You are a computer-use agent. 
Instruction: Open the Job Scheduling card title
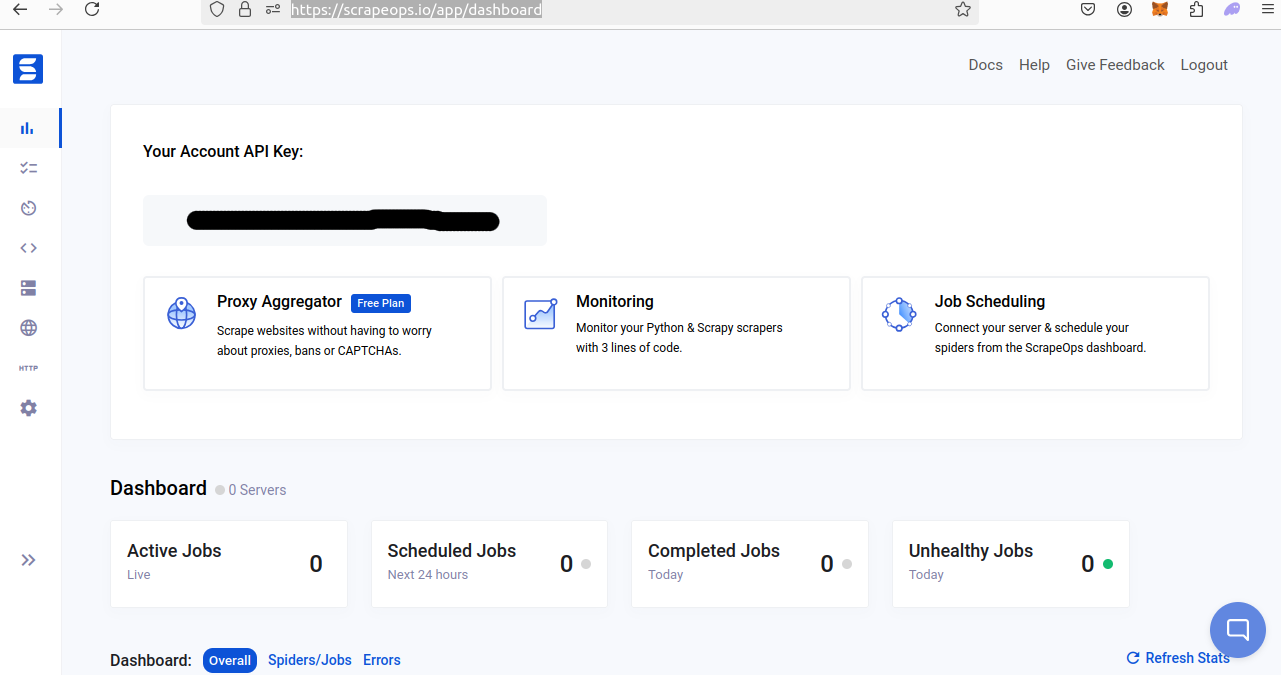pyautogui.click(x=990, y=302)
